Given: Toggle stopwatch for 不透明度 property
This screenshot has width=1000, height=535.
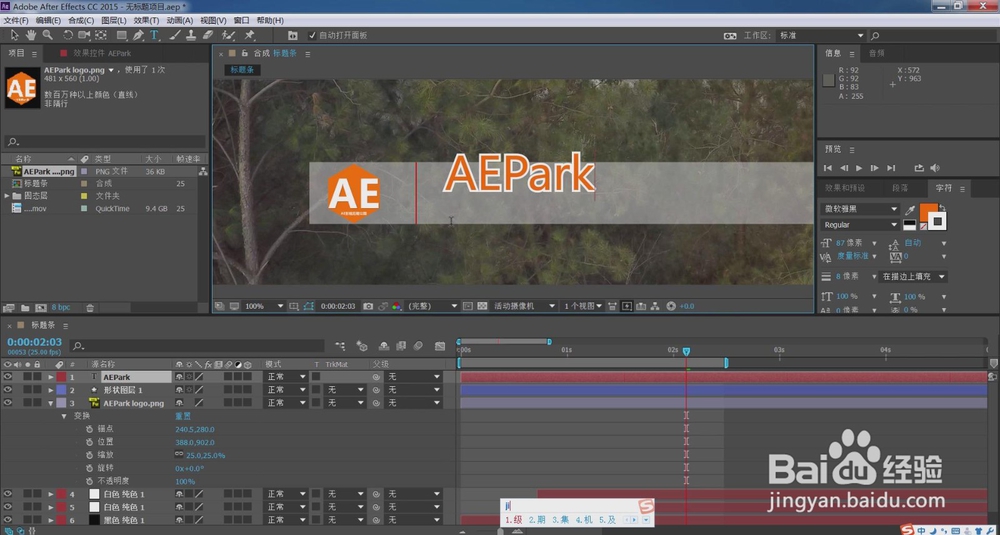Looking at the screenshot, I should click(90, 481).
